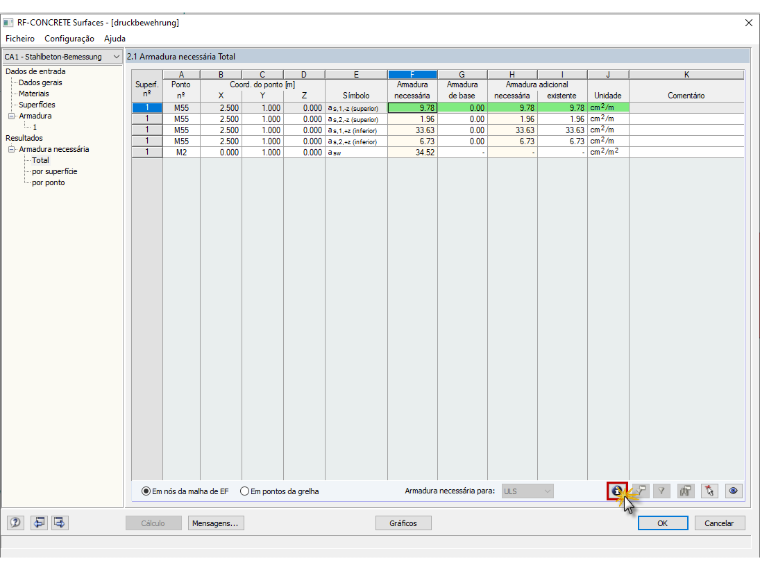Click symbol a sw cell
This screenshot has height=570, width=760.
356,153
